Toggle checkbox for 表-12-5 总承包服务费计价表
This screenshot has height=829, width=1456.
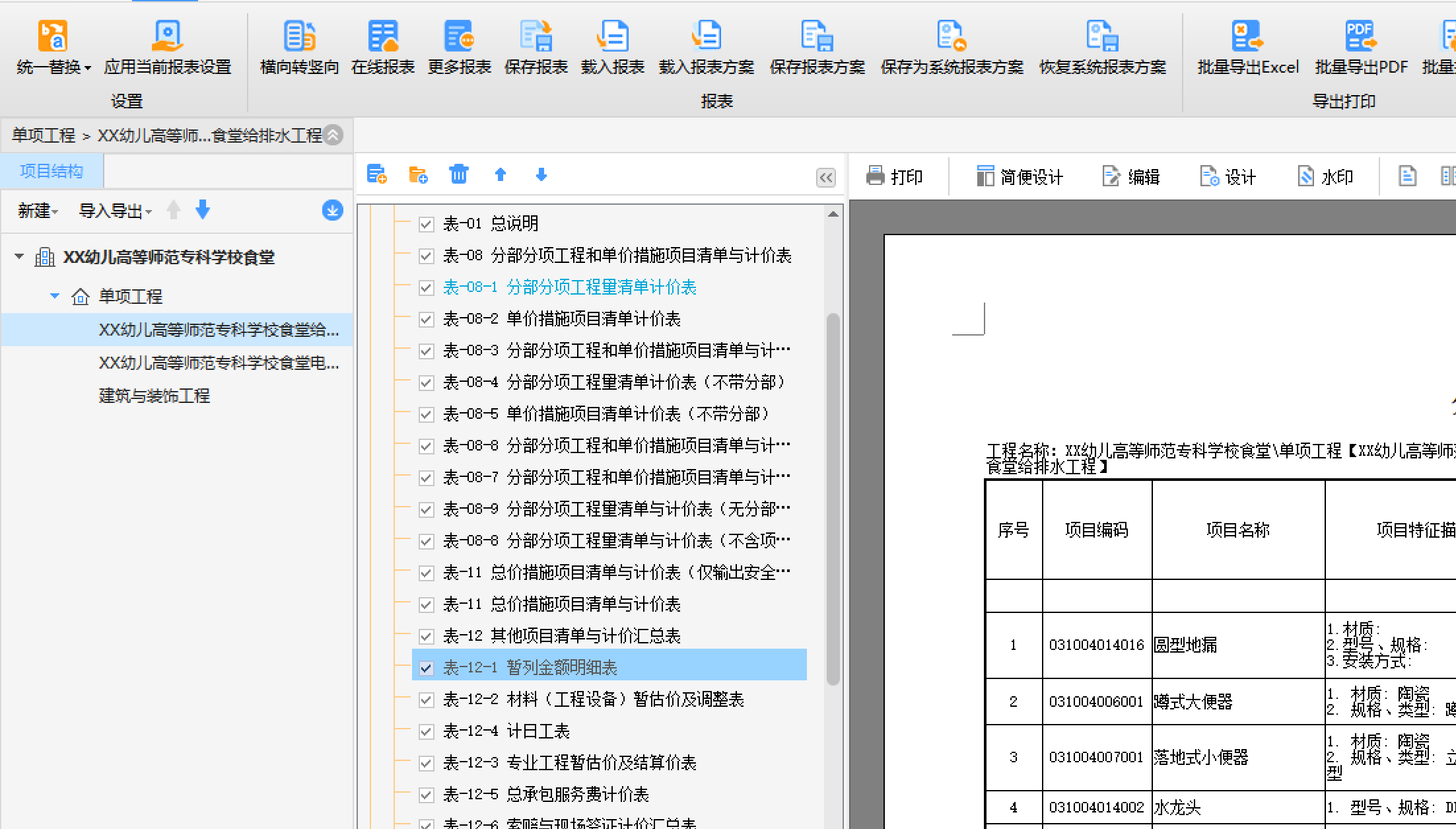coord(426,795)
